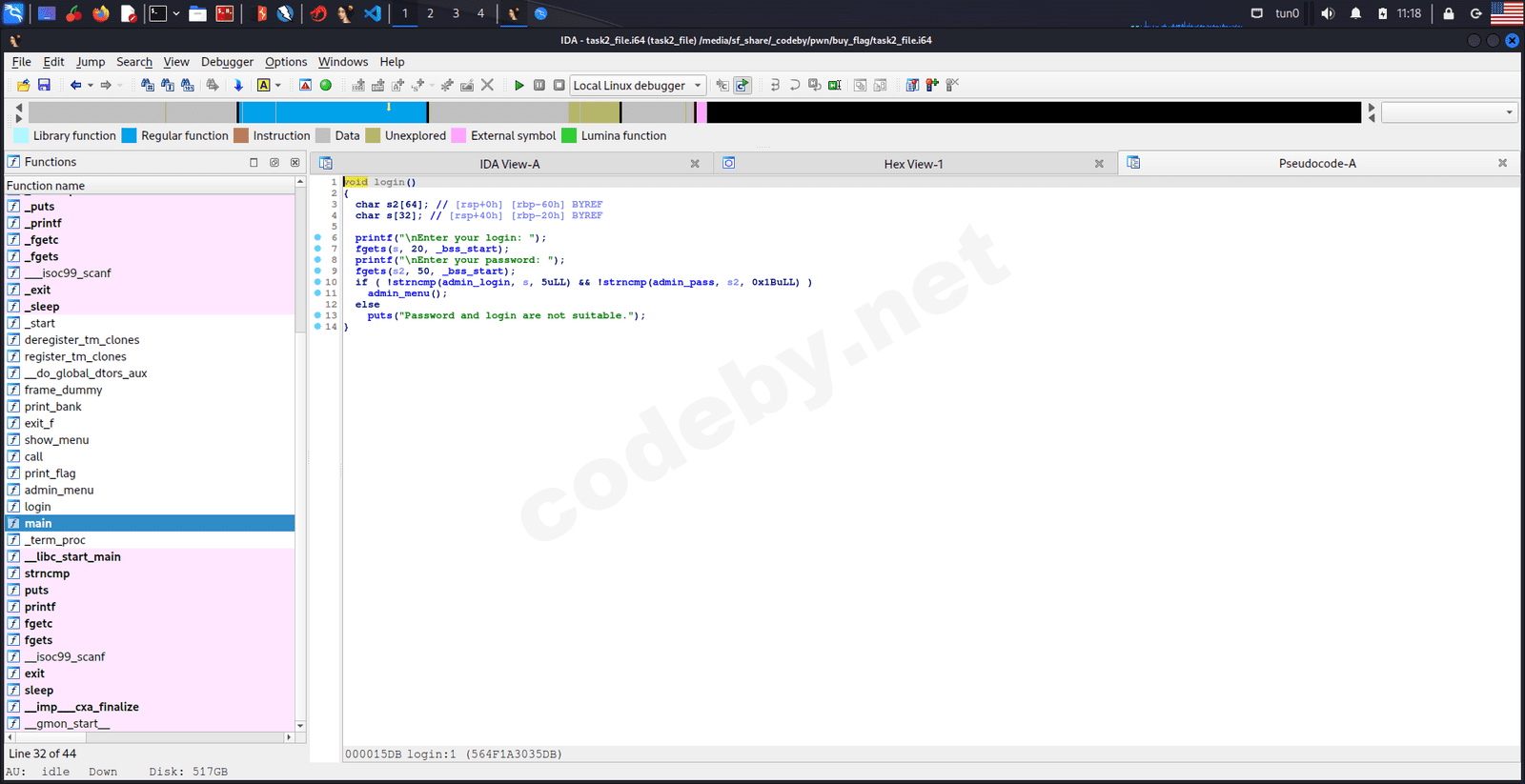Toggle the breakpoint dot on line 6
This screenshot has width=1525, height=784.
[x=317, y=237]
